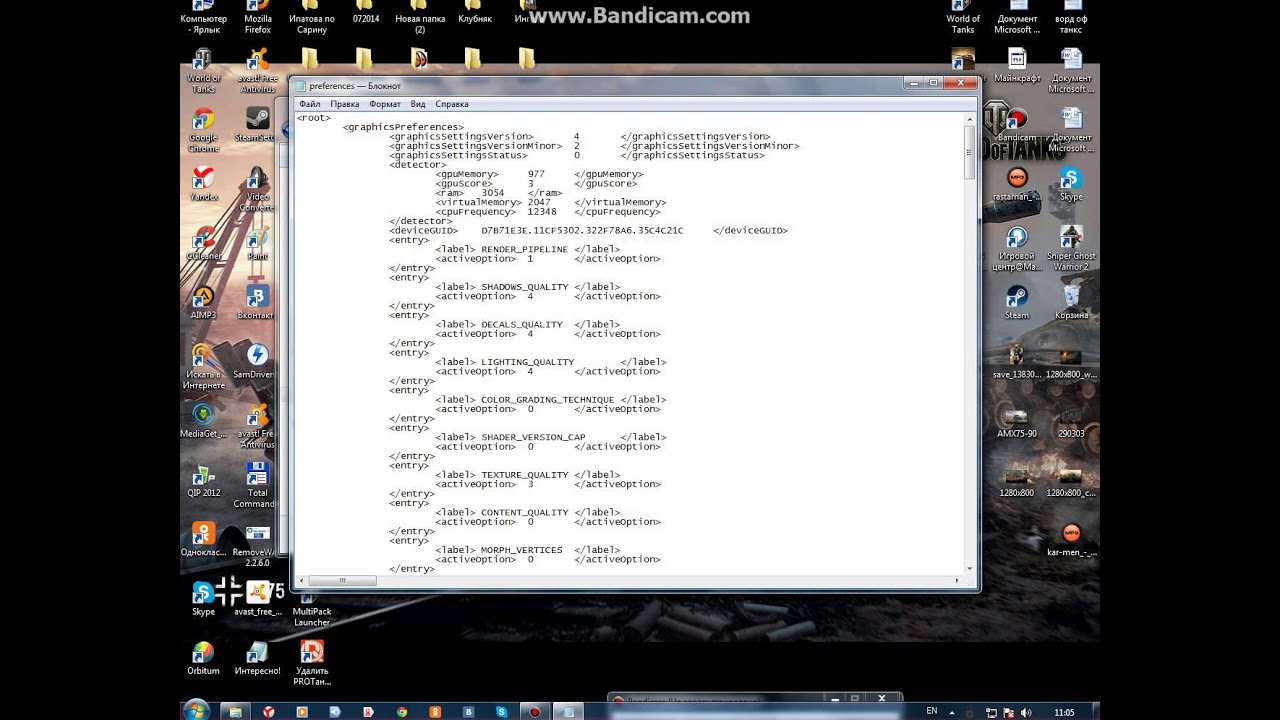
Task: Open the Вид menu
Action: pos(418,104)
